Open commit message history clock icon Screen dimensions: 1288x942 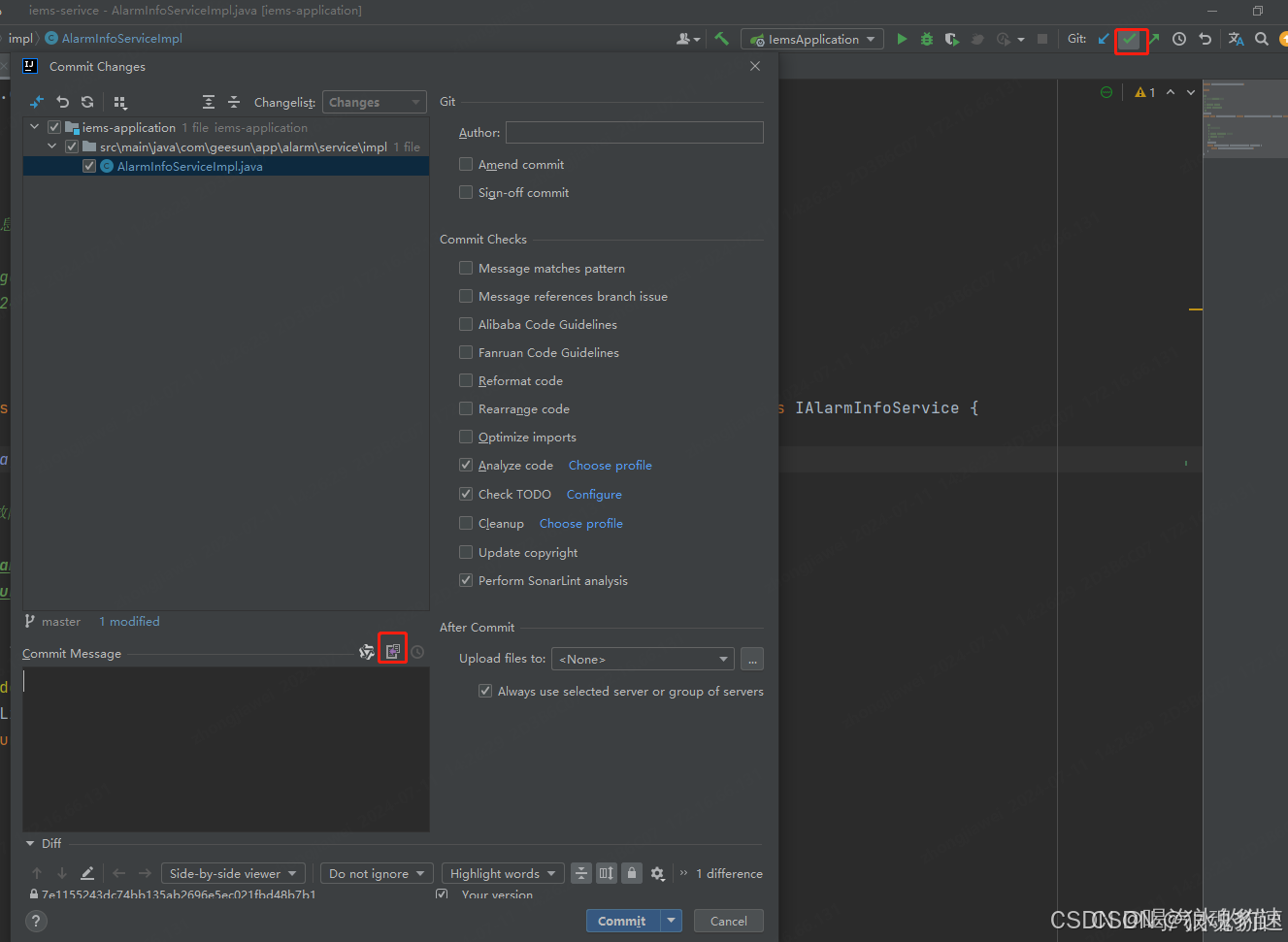(x=417, y=652)
